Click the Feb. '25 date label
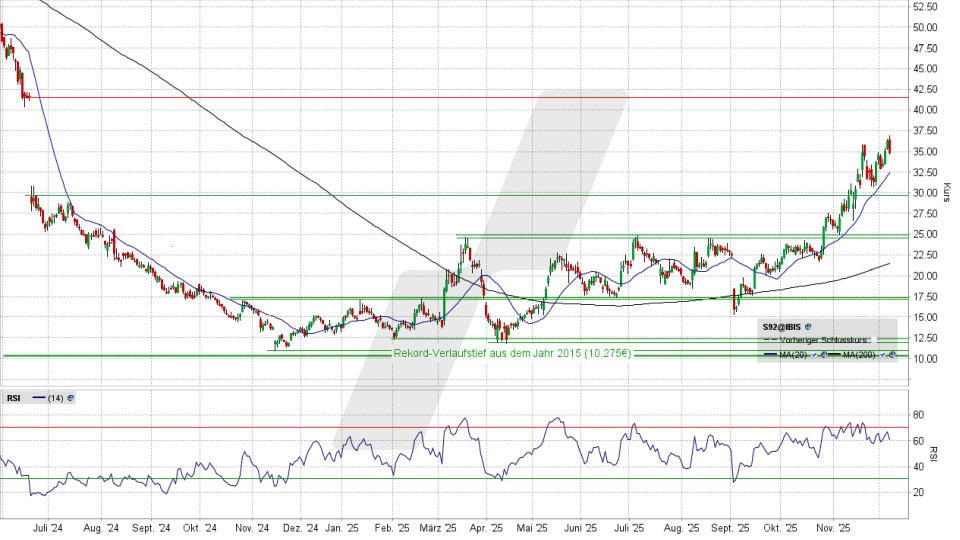The height and width of the screenshot is (540, 960). [x=392, y=528]
